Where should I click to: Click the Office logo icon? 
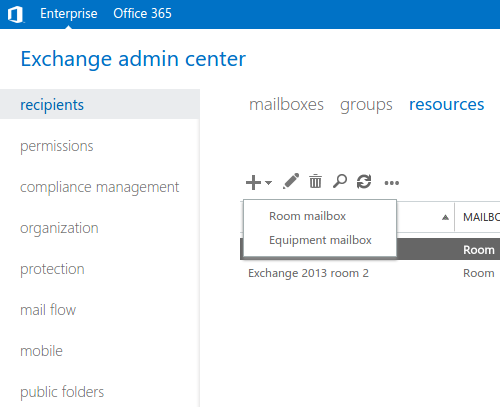point(15,15)
